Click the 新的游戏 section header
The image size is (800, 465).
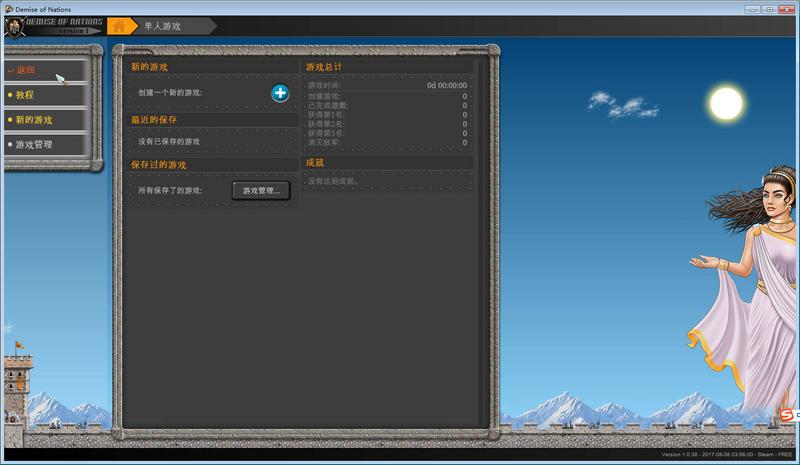click(x=150, y=67)
